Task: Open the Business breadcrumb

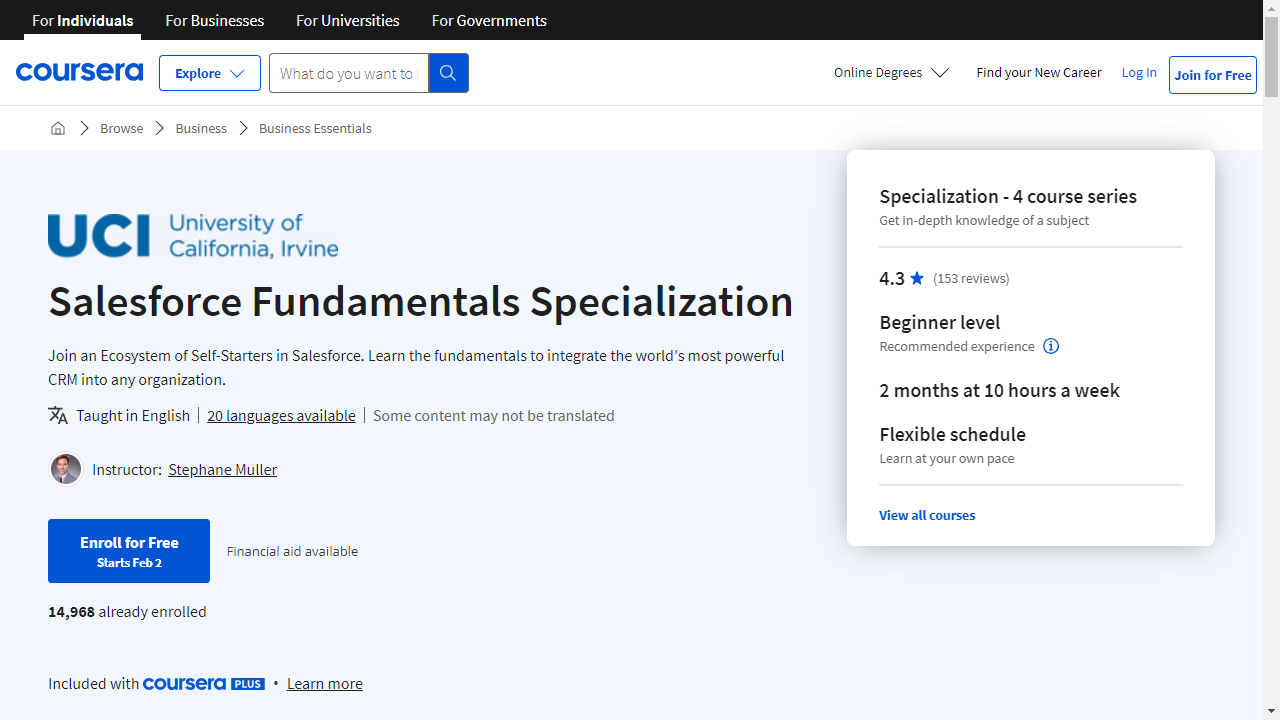Action: [x=201, y=128]
